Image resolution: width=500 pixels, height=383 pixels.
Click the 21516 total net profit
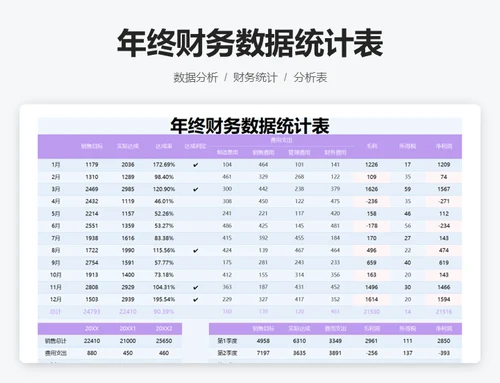444,312
